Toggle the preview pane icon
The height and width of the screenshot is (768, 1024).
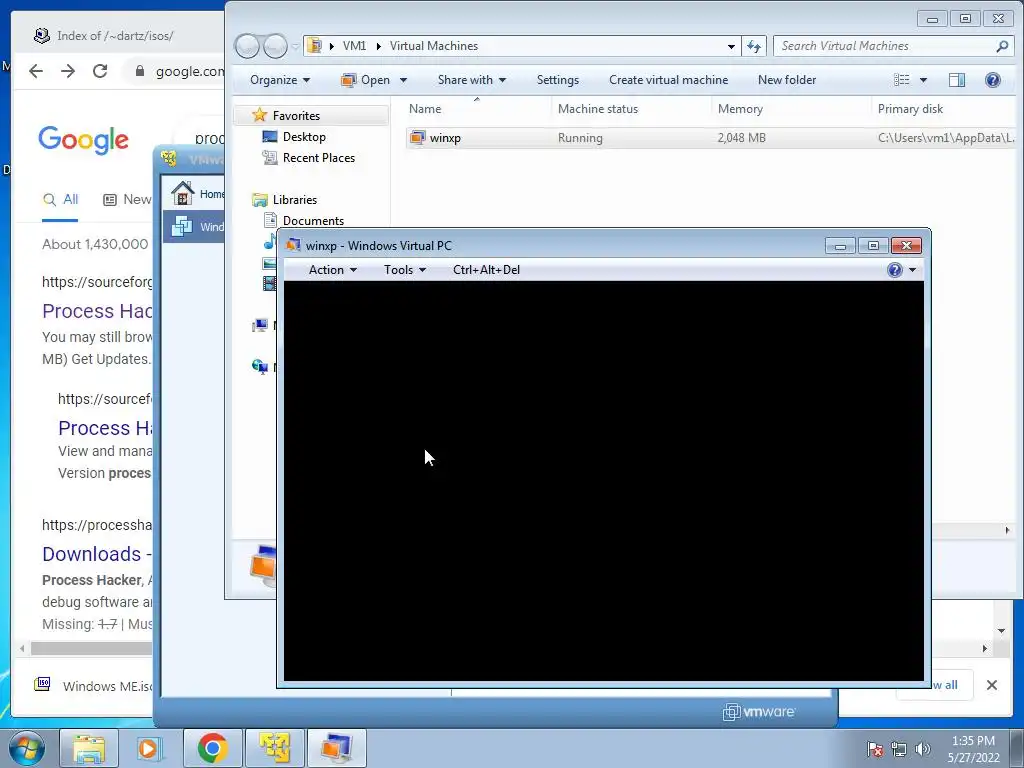coord(957,80)
